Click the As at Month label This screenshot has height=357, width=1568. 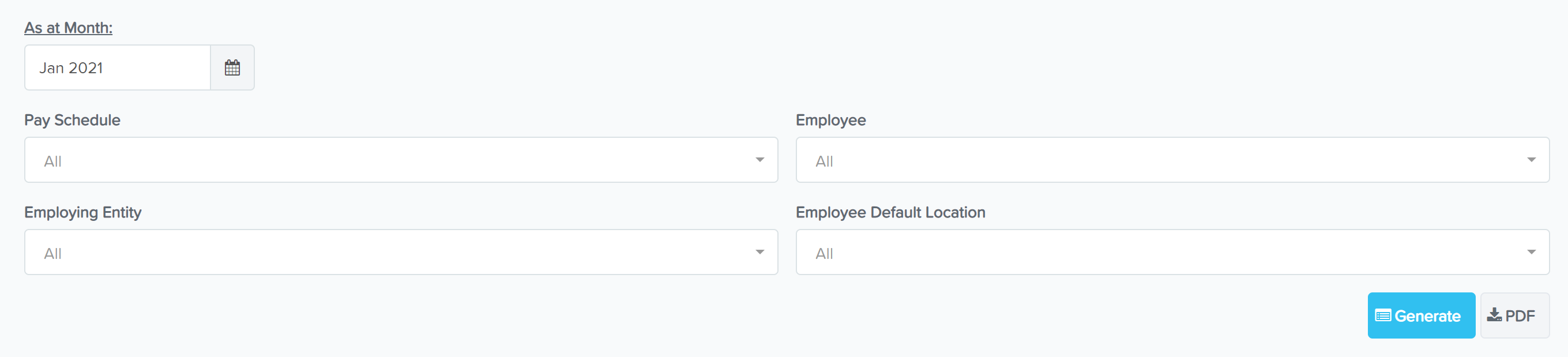point(68,28)
